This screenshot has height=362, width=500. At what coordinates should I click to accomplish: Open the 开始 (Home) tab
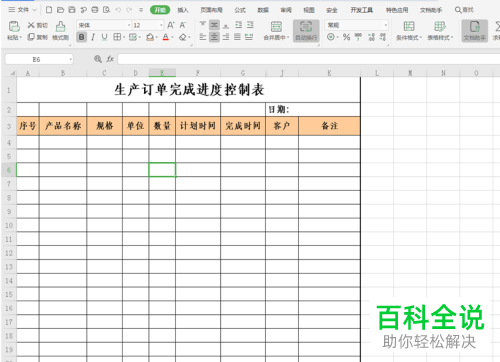point(160,10)
